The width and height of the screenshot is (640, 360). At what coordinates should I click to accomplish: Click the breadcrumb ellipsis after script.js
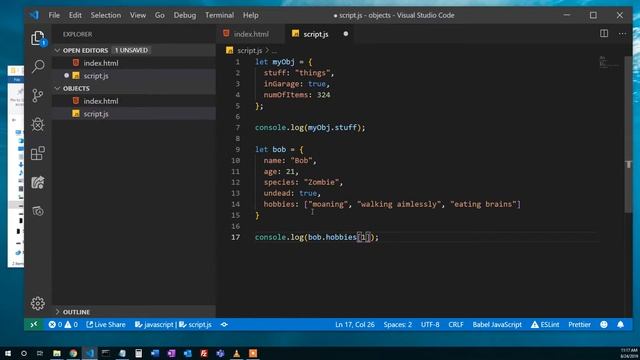click(x=274, y=51)
